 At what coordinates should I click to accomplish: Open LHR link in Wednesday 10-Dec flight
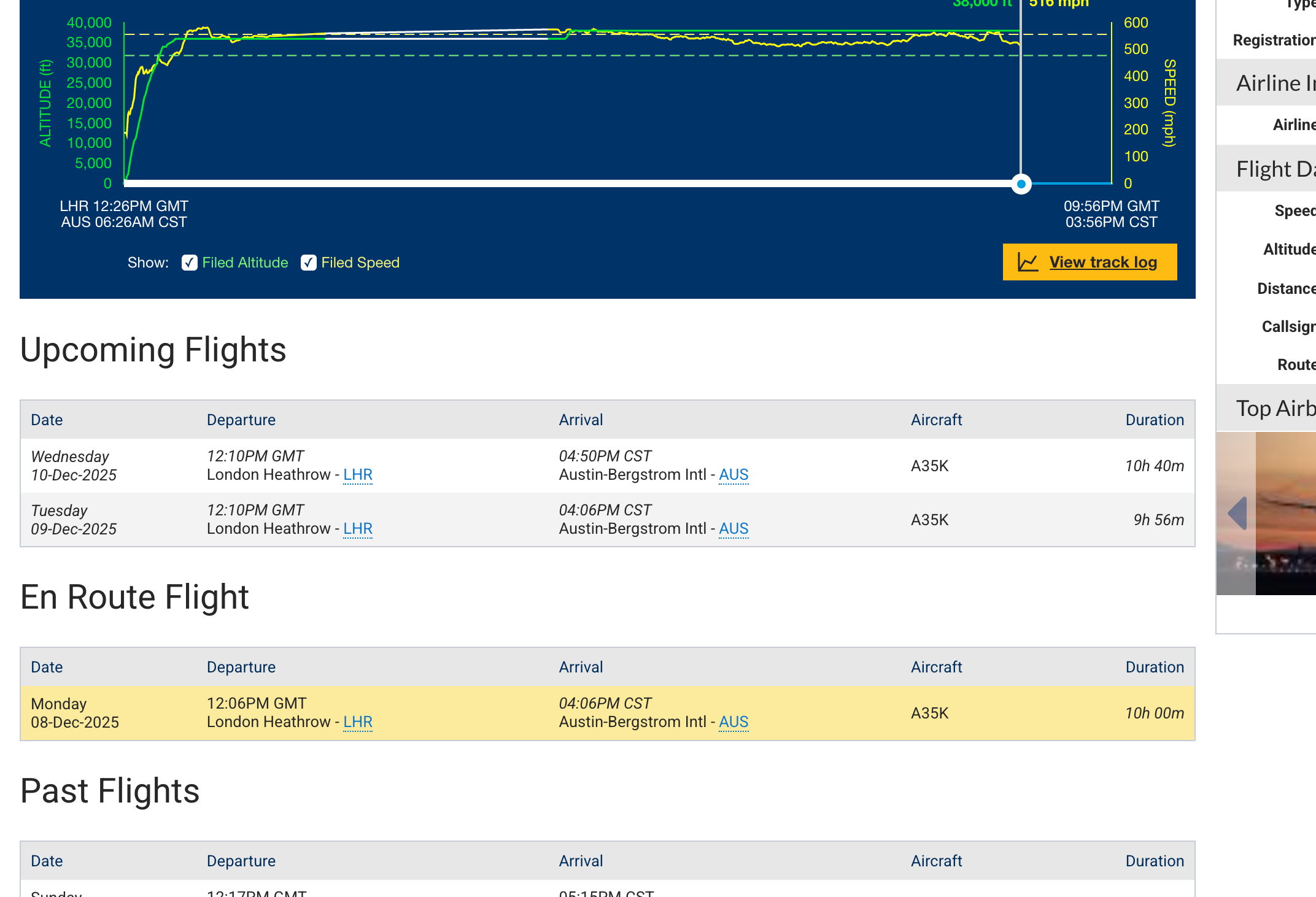click(x=357, y=475)
